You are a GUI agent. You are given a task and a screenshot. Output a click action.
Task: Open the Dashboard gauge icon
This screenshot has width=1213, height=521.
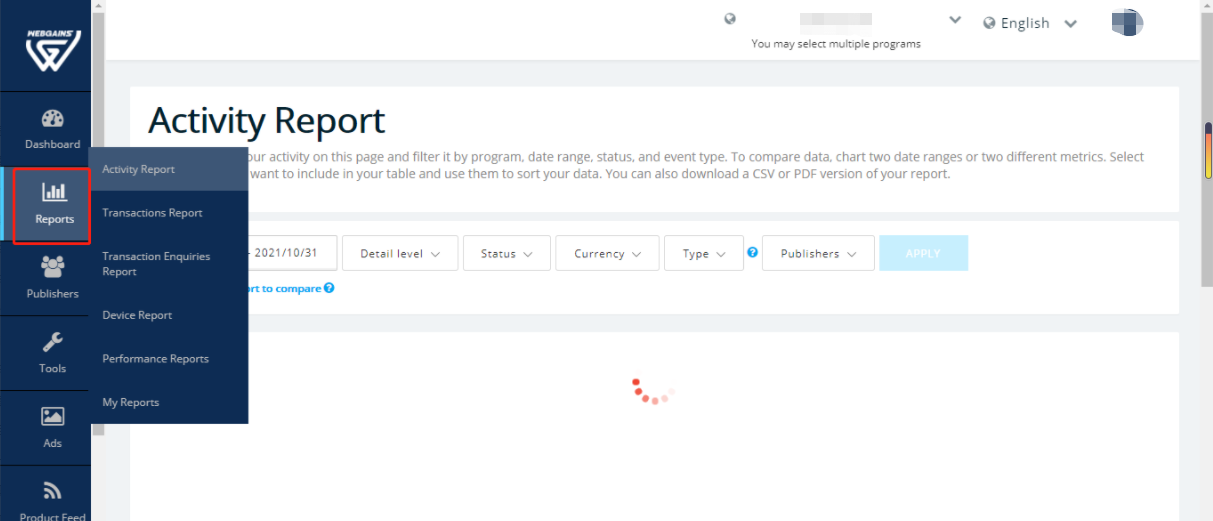(53, 119)
